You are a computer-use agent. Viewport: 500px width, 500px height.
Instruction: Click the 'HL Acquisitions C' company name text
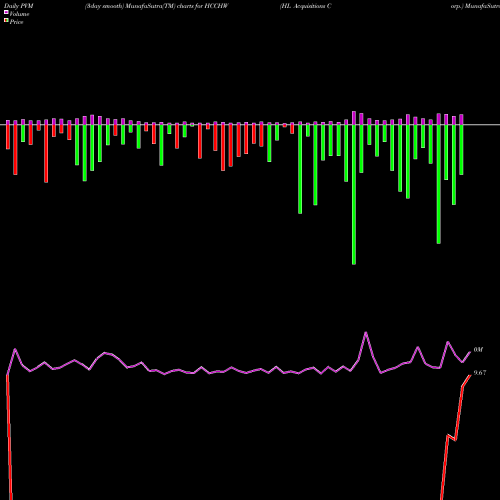[x=306, y=6]
